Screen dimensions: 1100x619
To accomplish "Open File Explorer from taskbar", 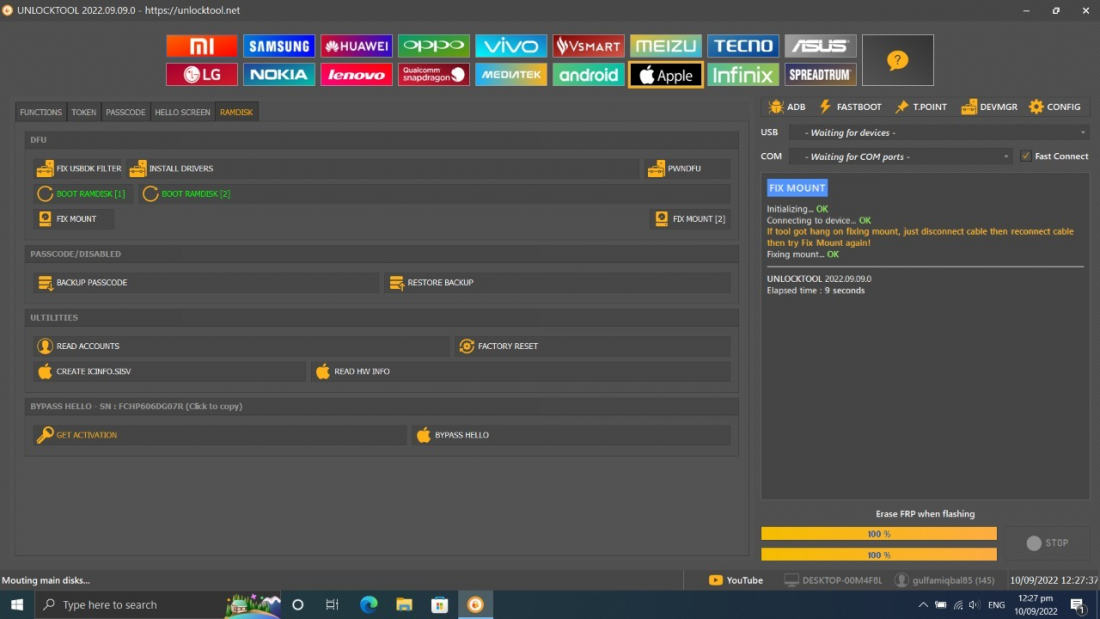I will click(x=404, y=604).
